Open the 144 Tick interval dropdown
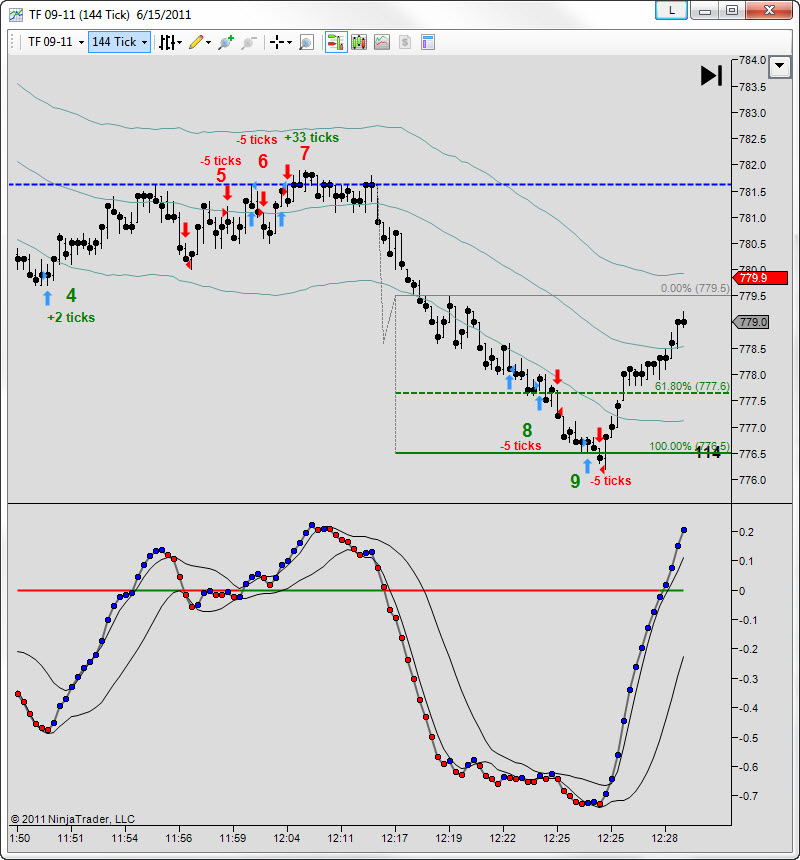This screenshot has height=860, width=800. (x=120, y=42)
